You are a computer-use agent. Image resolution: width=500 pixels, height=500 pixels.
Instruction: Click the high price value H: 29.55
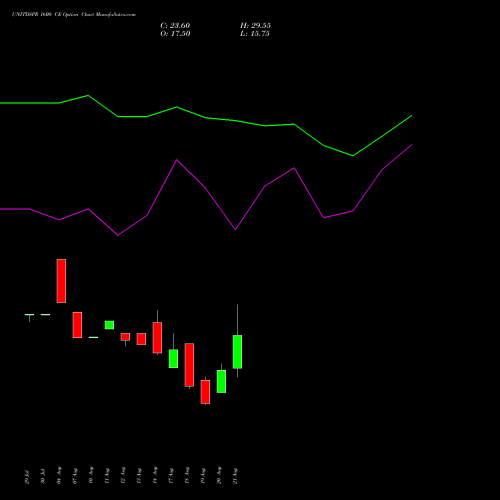[x=255, y=26]
